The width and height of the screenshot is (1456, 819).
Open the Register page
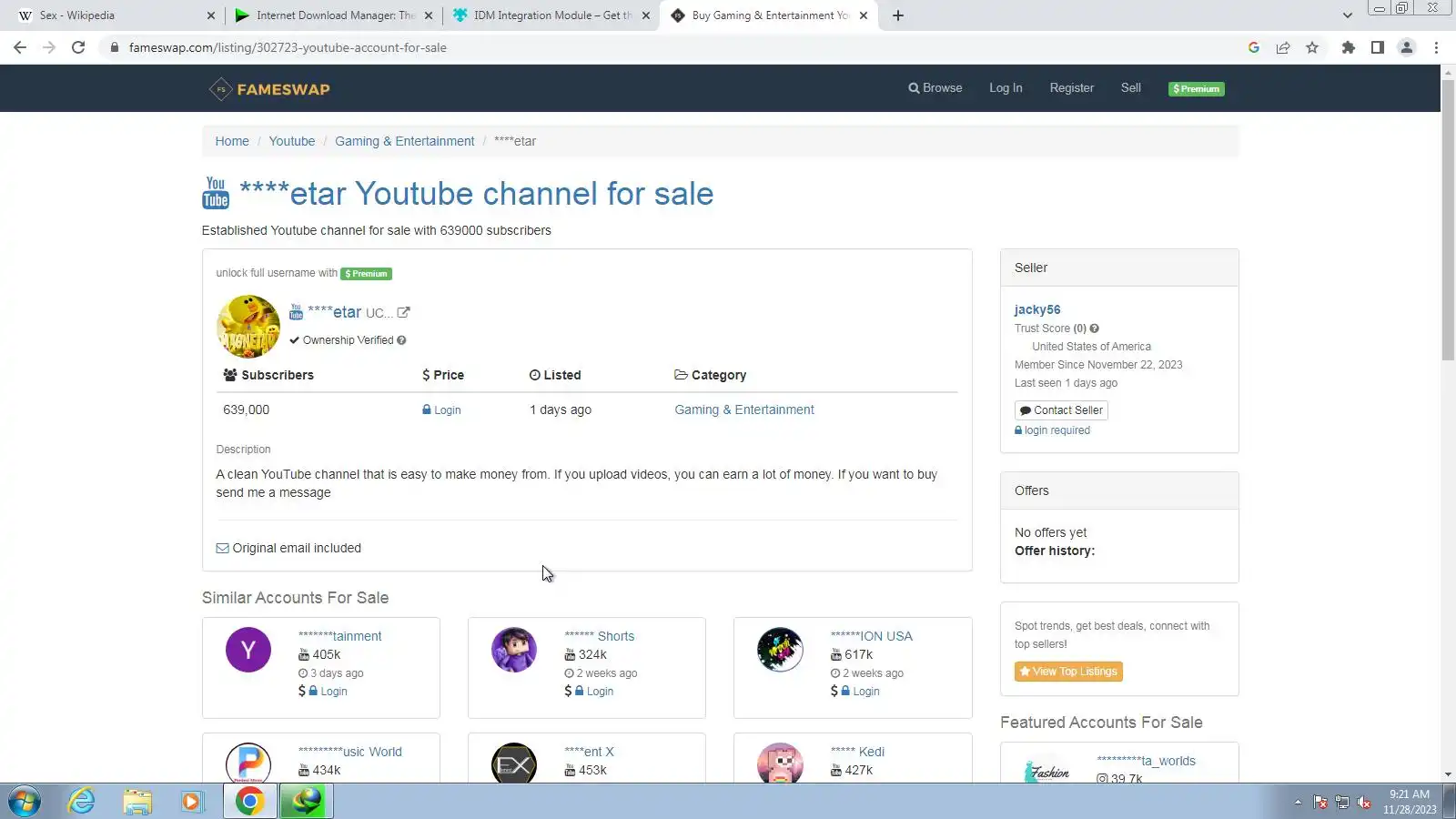tap(1071, 88)
